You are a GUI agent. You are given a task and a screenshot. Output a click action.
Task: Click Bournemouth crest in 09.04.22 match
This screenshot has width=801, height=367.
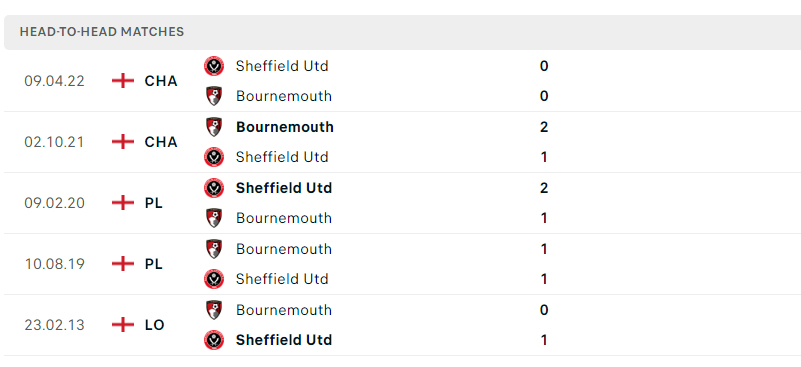pos(214,96)
